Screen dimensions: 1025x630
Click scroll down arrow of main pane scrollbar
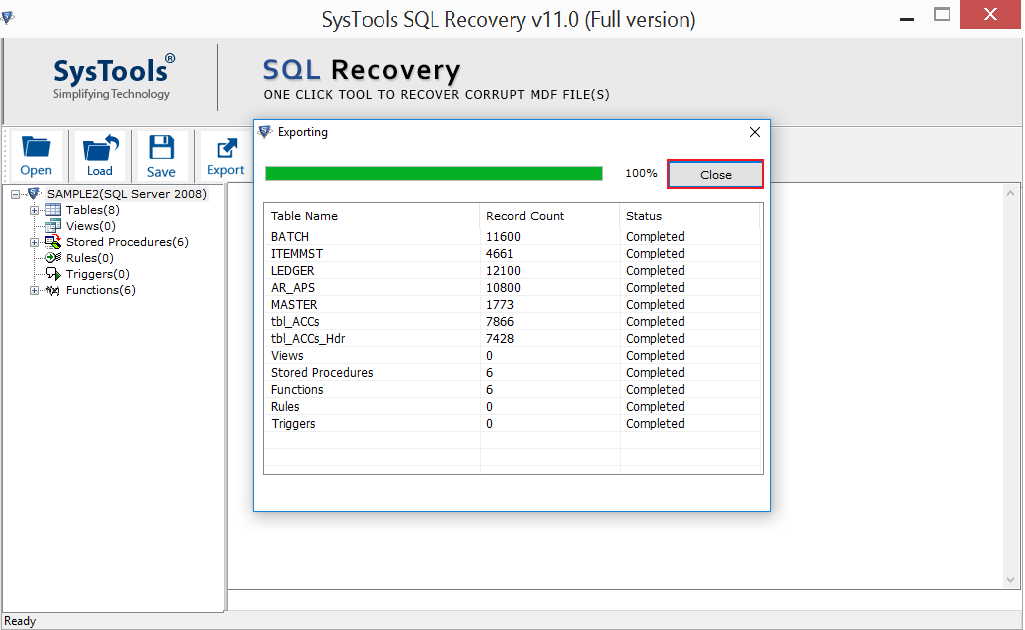tap(1011, 580)
